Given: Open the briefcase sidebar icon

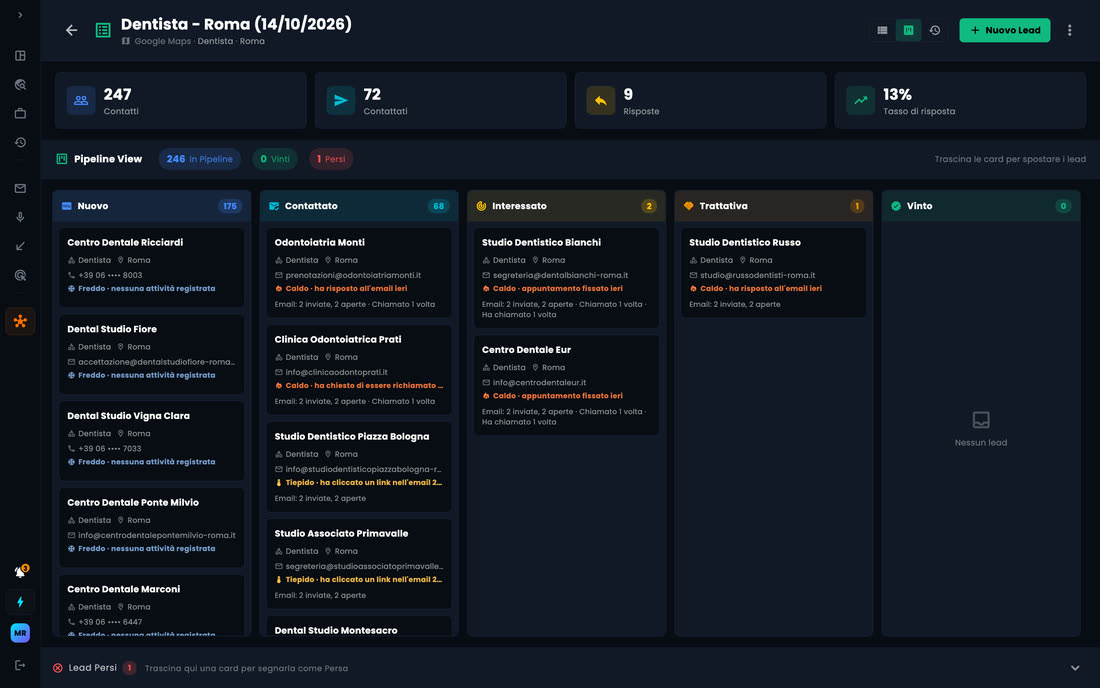Looking at the screenshot, I should tap(20, 113).
